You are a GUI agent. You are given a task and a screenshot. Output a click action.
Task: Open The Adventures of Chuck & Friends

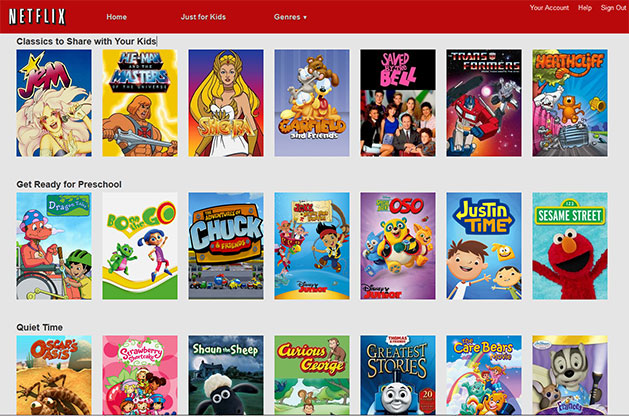226,246
